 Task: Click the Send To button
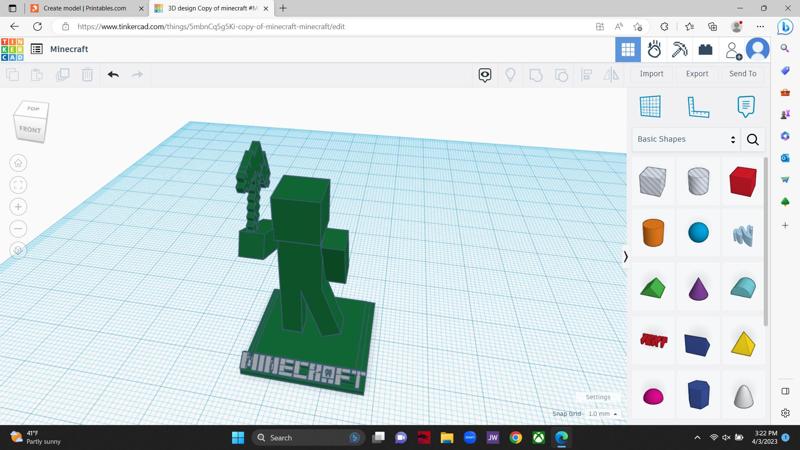pos(743,73)
